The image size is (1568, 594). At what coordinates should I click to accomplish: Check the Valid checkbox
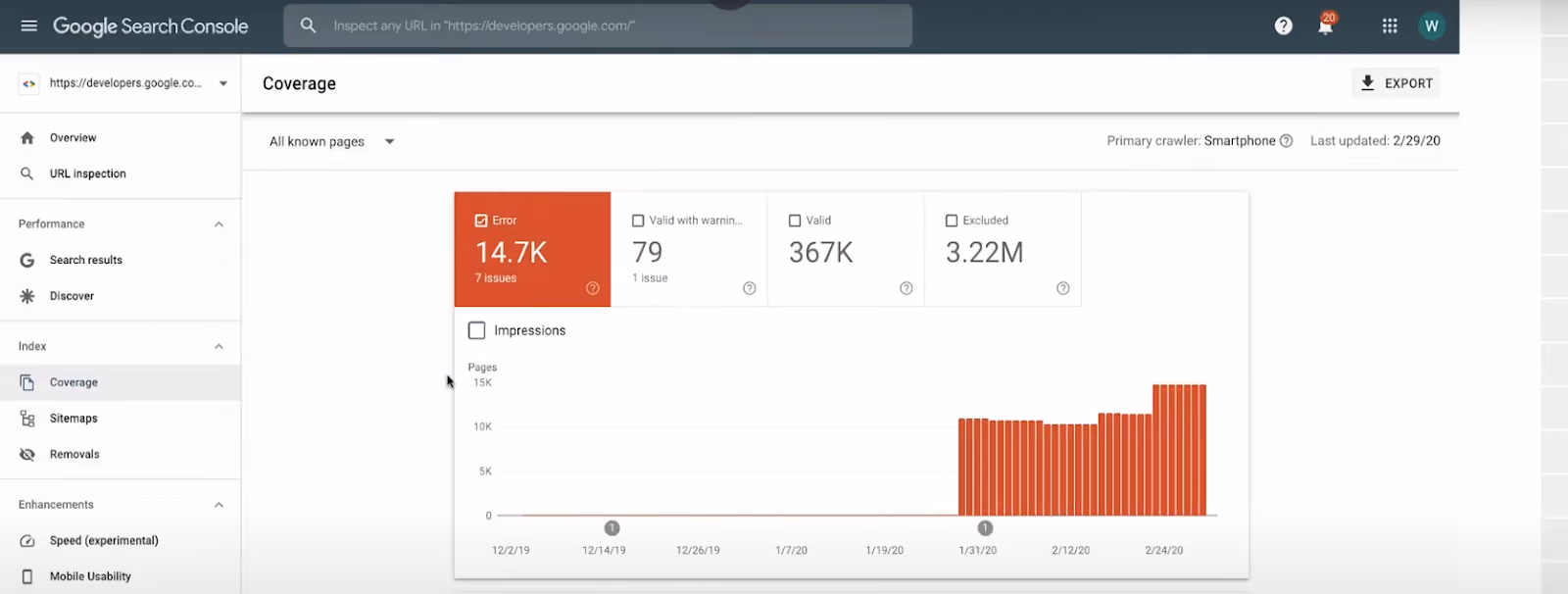click(x=795, y=221)
